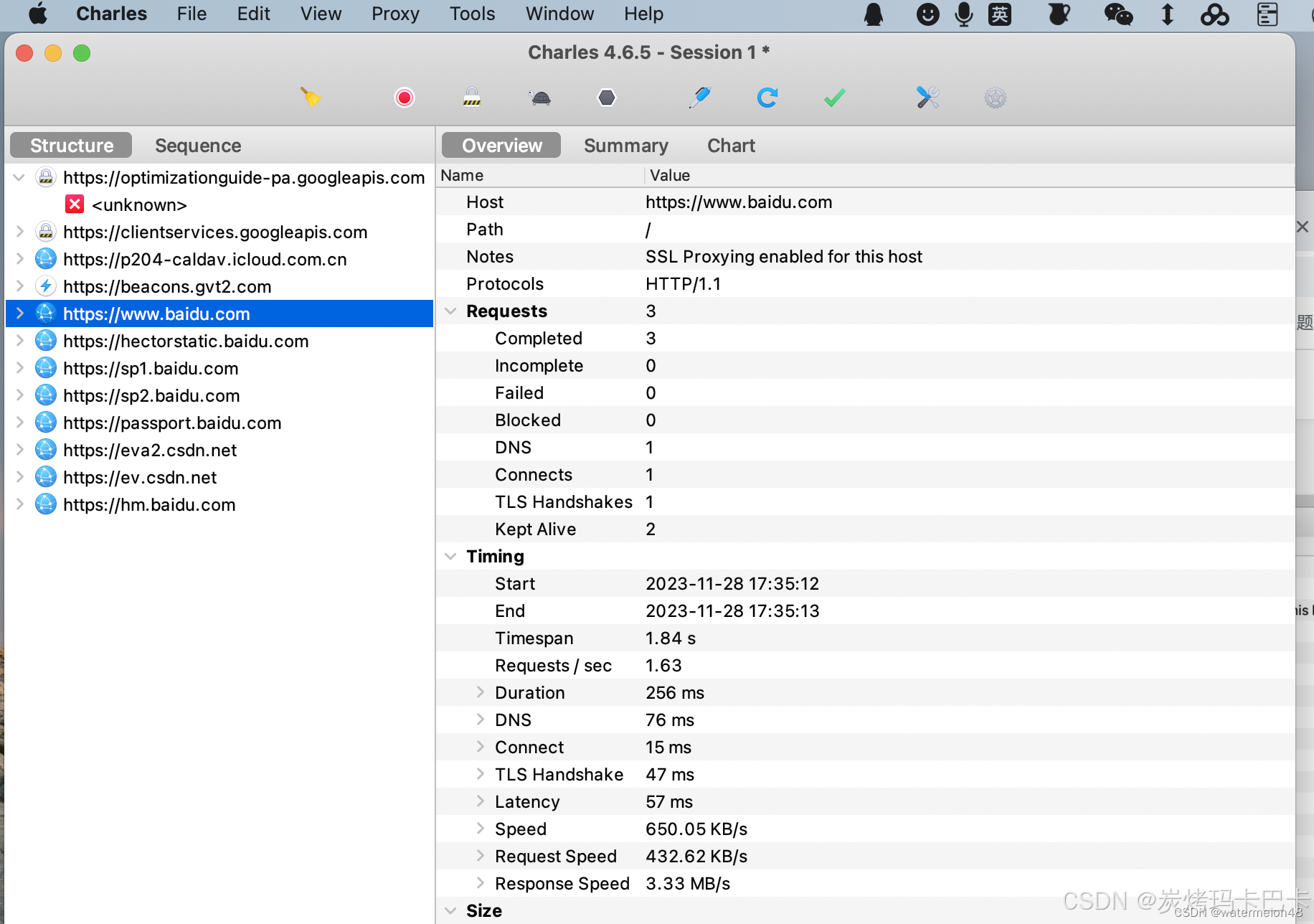Open the Charles application menu
Image resolution: width=1314 pixels, height=924 pixels.
point(111,14)
